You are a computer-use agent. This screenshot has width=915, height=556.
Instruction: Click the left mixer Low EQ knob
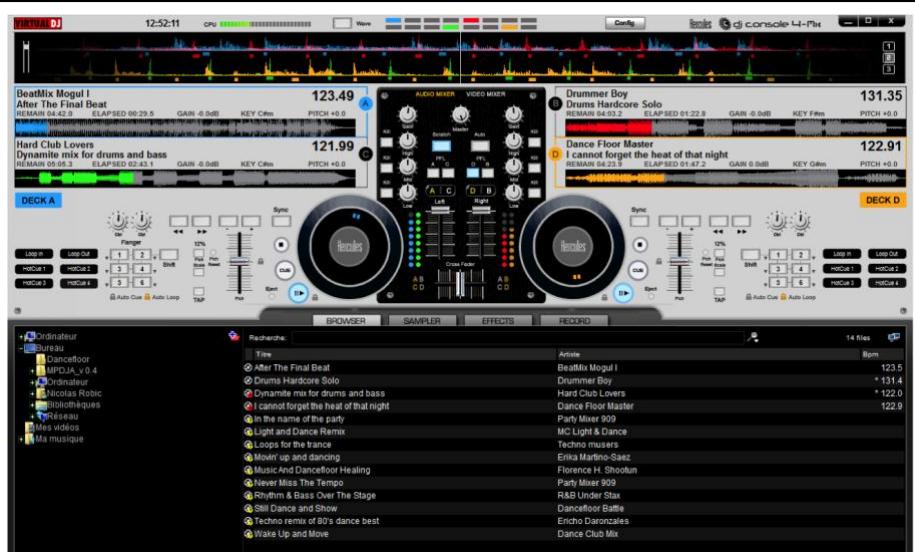point(407,191)
